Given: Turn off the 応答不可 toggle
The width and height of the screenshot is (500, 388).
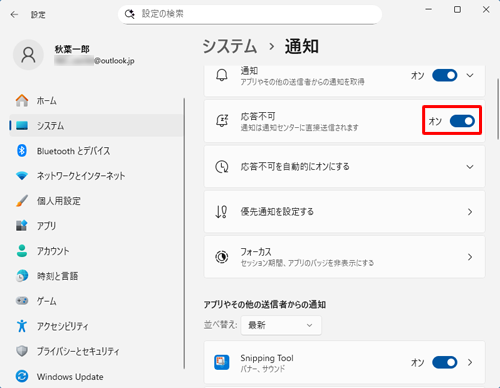Looking at the screenshot, I should (x=462, y=121).
